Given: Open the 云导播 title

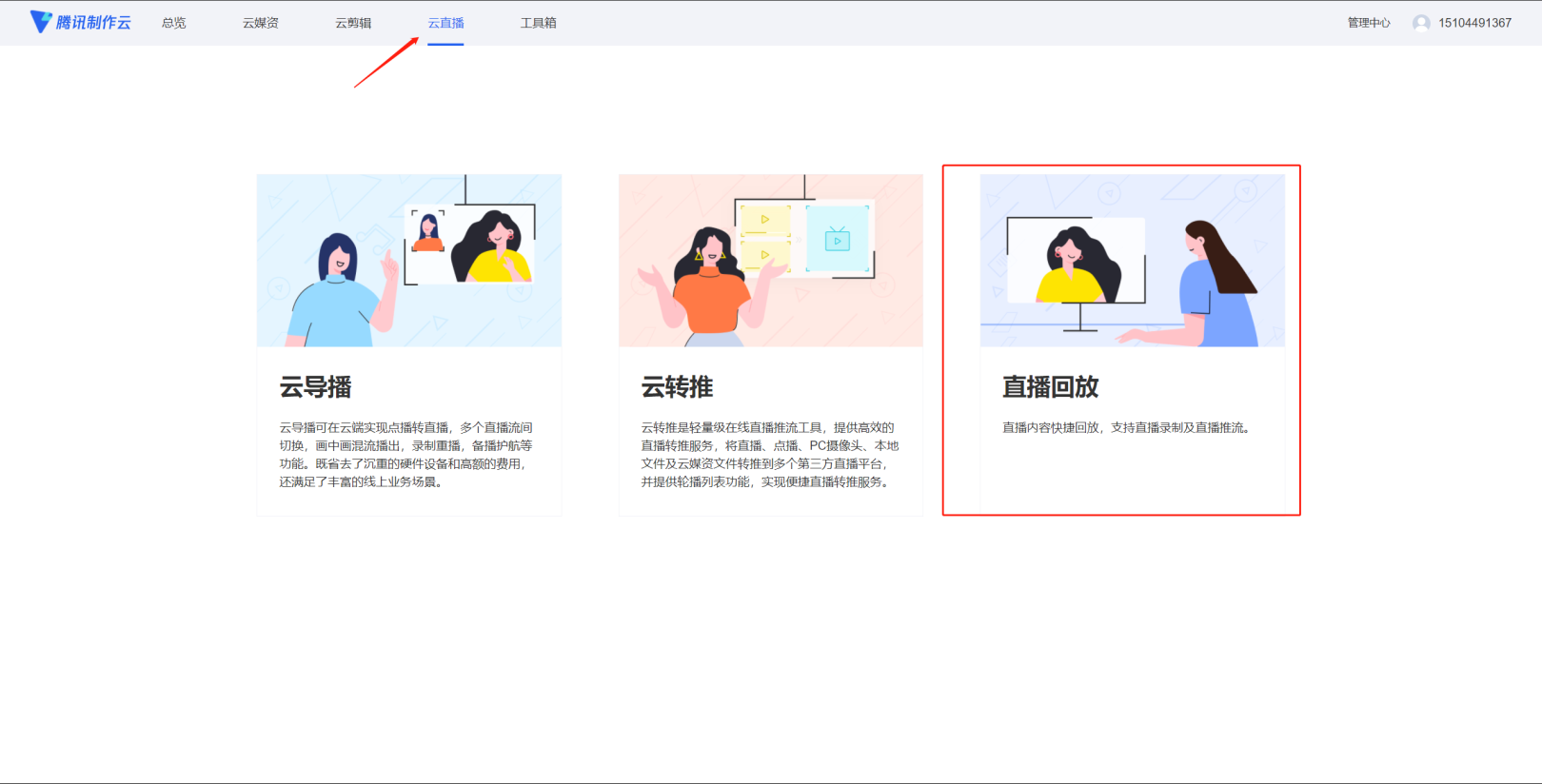Looking at the screenshot, I should click(x=315, y=387).
